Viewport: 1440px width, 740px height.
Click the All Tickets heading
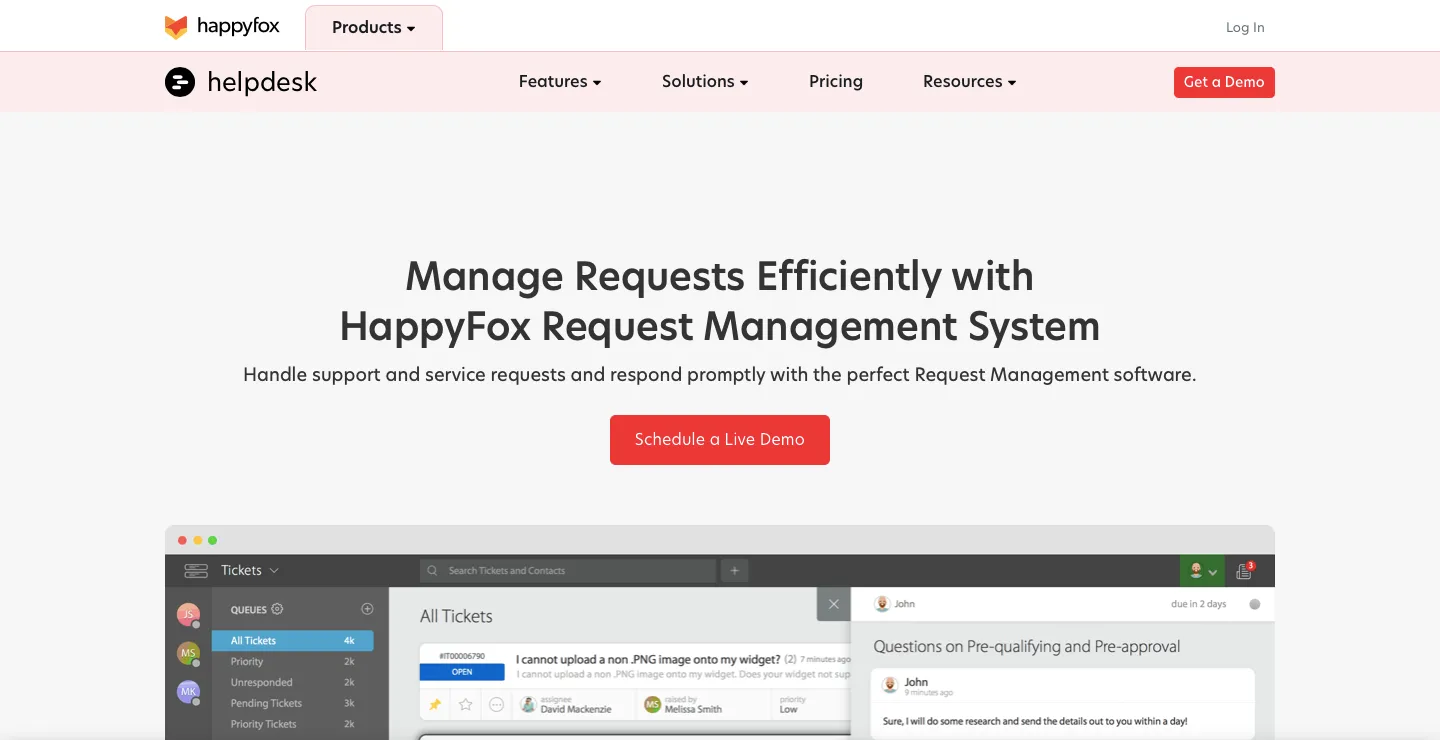[456, 616]
